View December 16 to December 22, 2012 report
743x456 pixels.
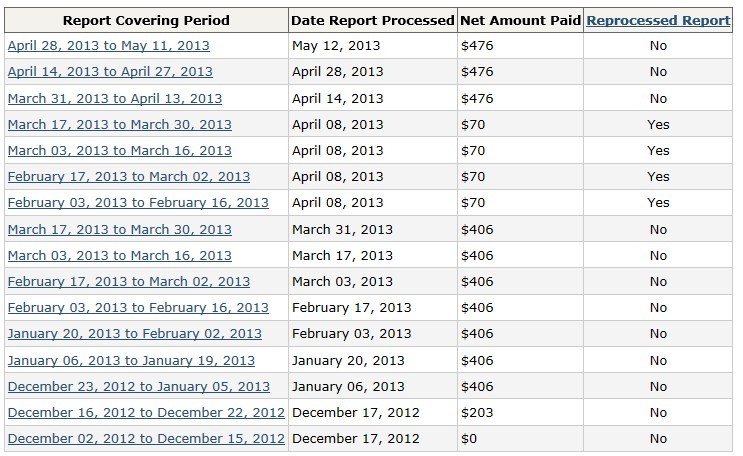146,412
